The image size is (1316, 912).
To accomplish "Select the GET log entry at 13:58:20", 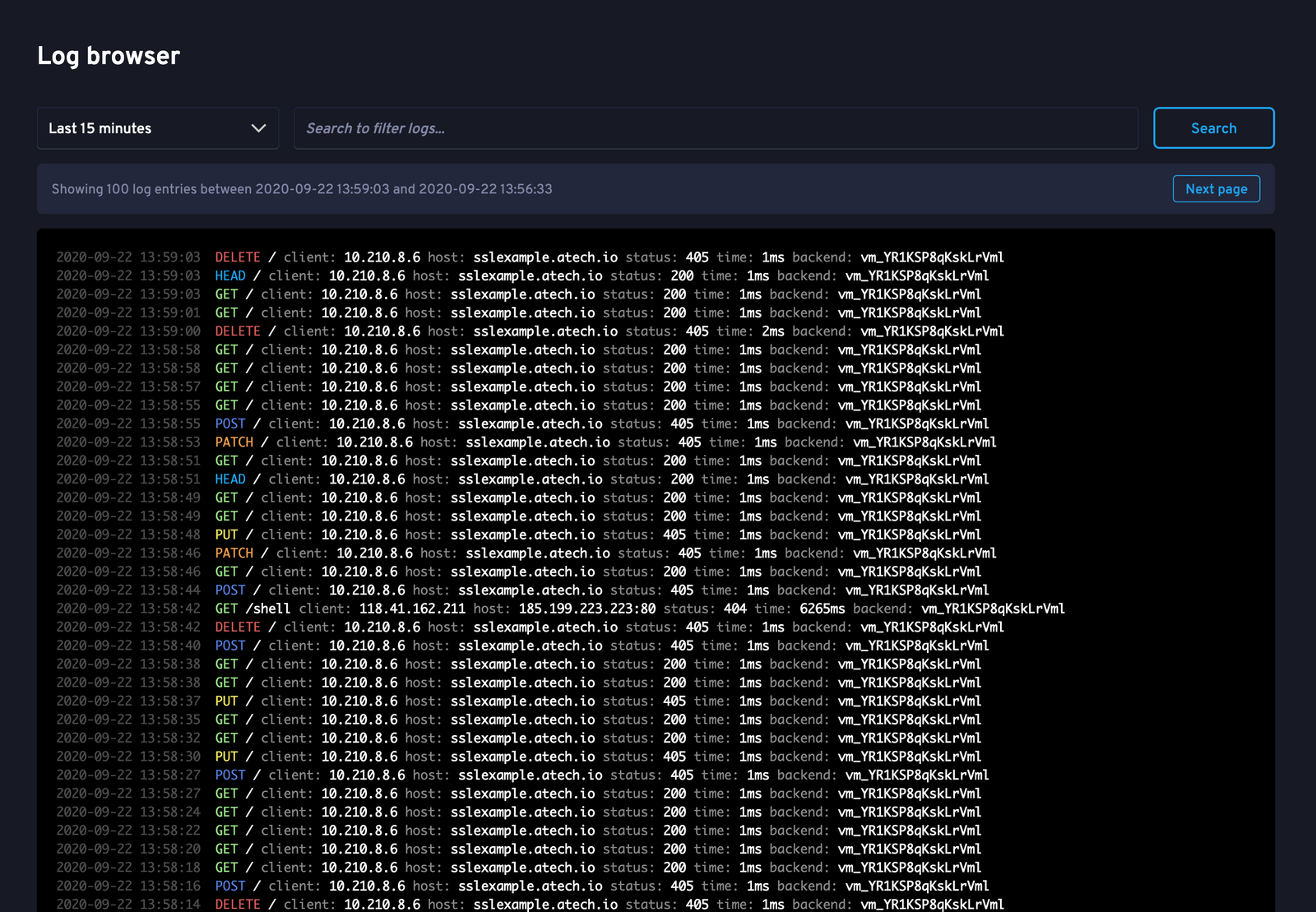I will [x=519, y=850].
